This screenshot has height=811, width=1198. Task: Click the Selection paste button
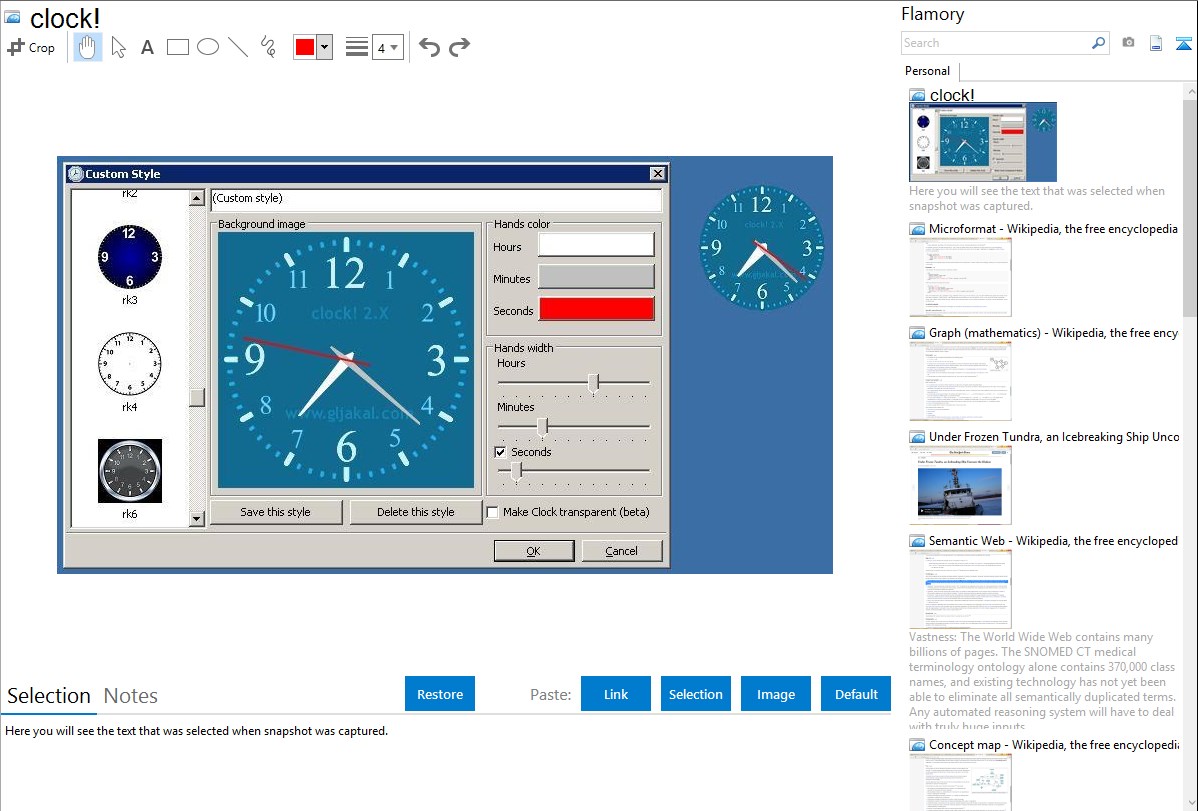click(695, 693)
